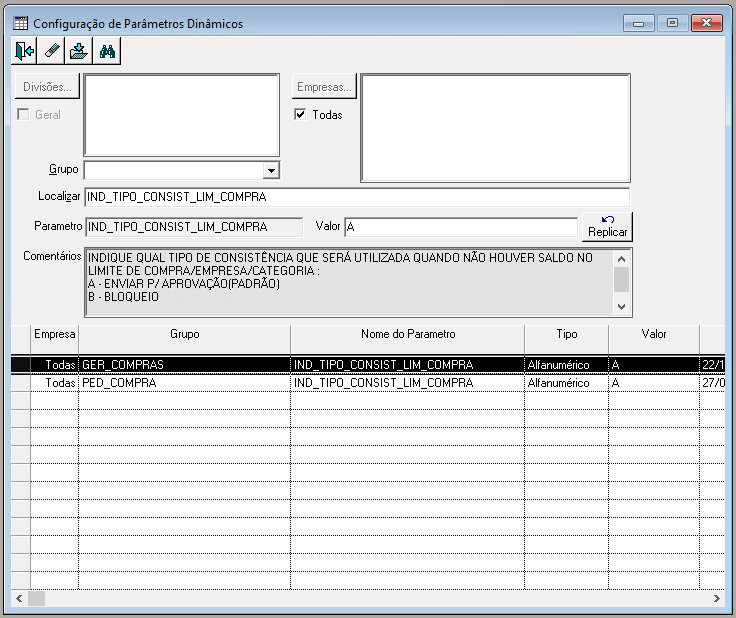
Task: Click the grid horizontal scroll right arrow
Action: pos(717,598)
